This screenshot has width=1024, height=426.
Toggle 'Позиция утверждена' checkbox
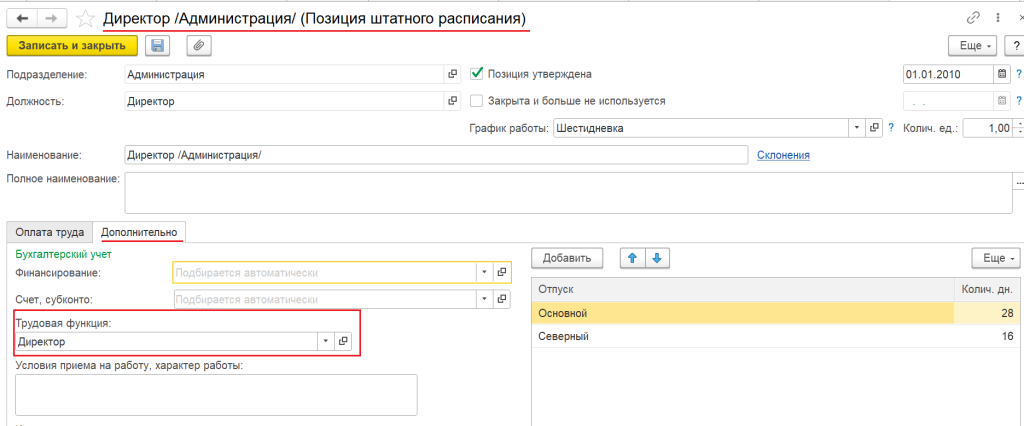tap(477, 74)
